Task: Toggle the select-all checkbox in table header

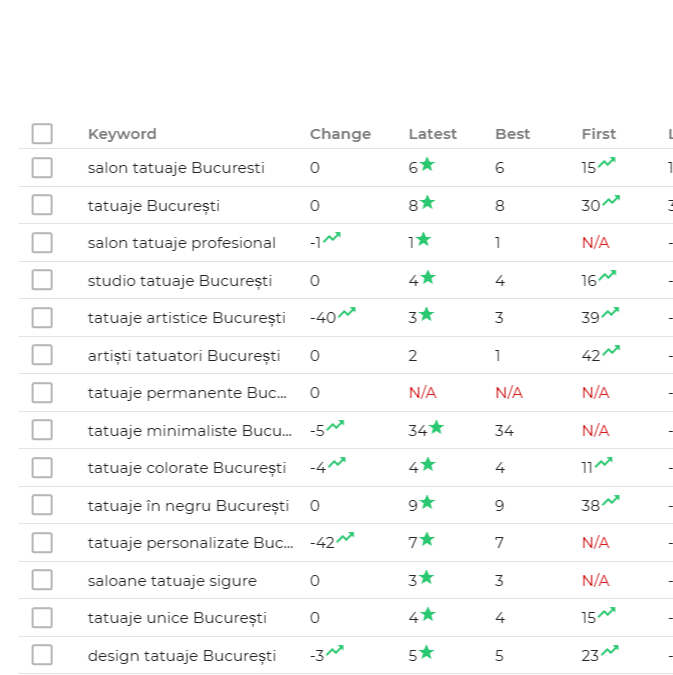Action: coord(42,134)
